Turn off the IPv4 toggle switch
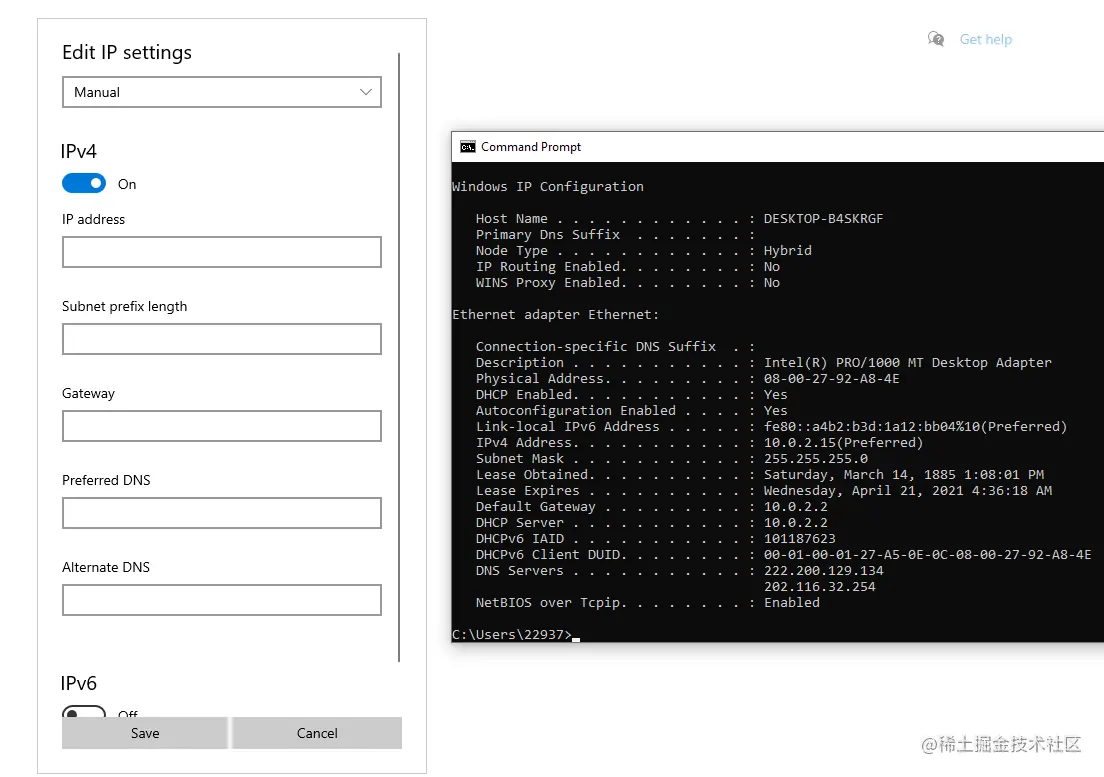This screenshot has width=1104, height=777. click(84, 184)
